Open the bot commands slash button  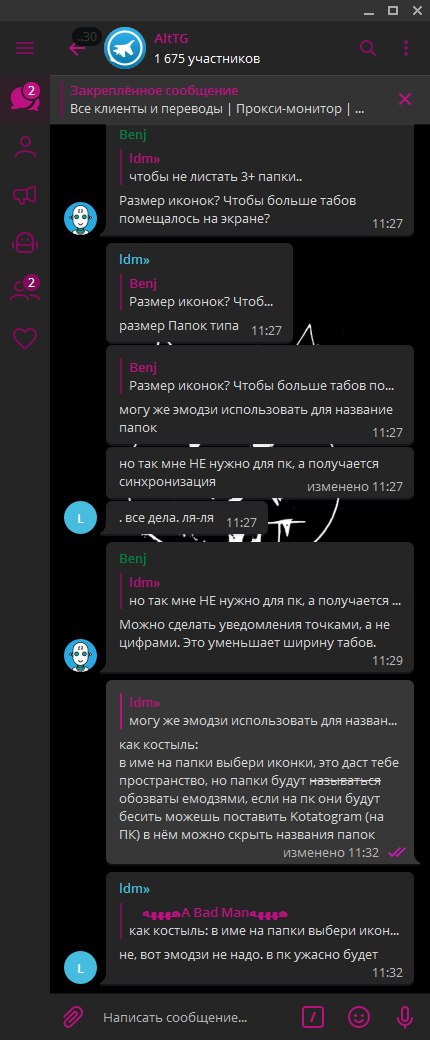point(313,1016)
